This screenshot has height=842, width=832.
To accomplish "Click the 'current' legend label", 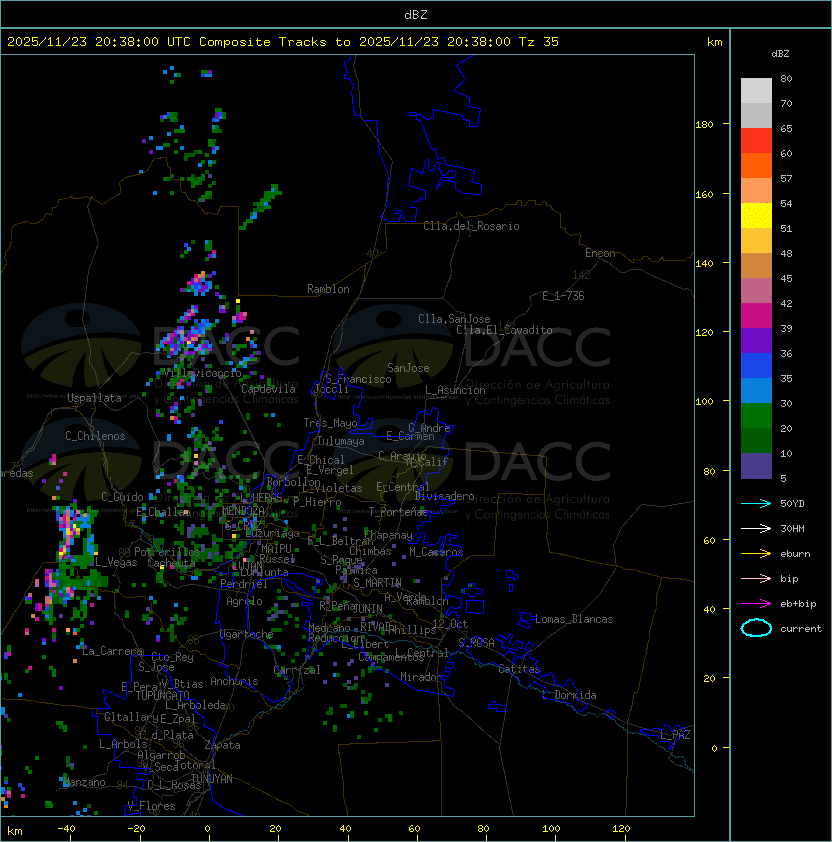I will click(x=801, y=629).
